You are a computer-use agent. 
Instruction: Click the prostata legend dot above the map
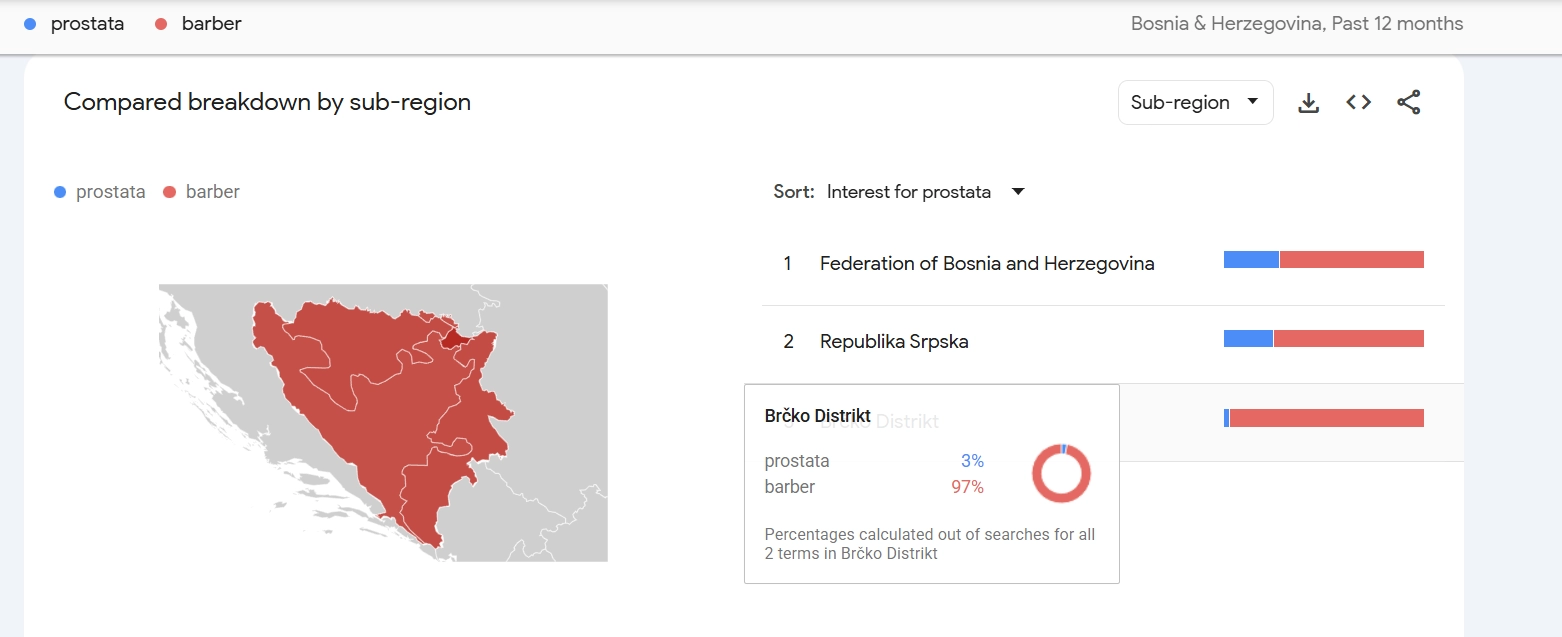click(x=61, y=192)
